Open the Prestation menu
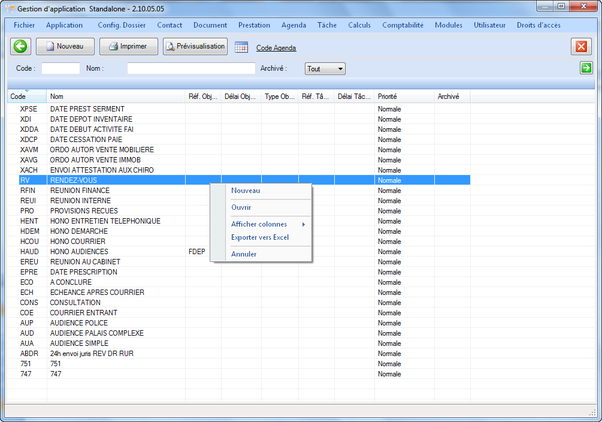The image size is (602, 422). [254, 24]
